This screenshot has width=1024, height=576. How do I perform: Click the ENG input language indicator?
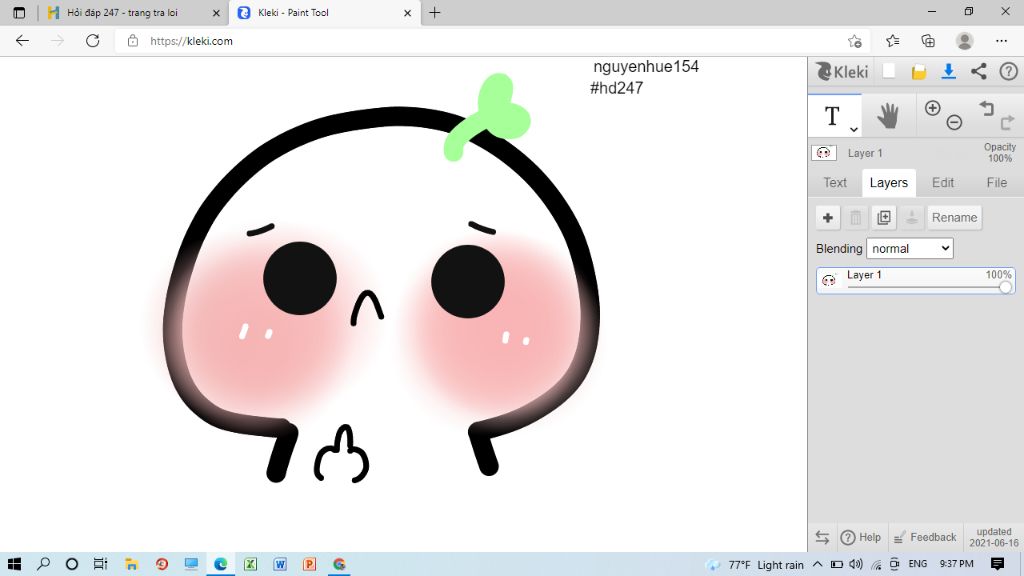click(x=918, y=564)
